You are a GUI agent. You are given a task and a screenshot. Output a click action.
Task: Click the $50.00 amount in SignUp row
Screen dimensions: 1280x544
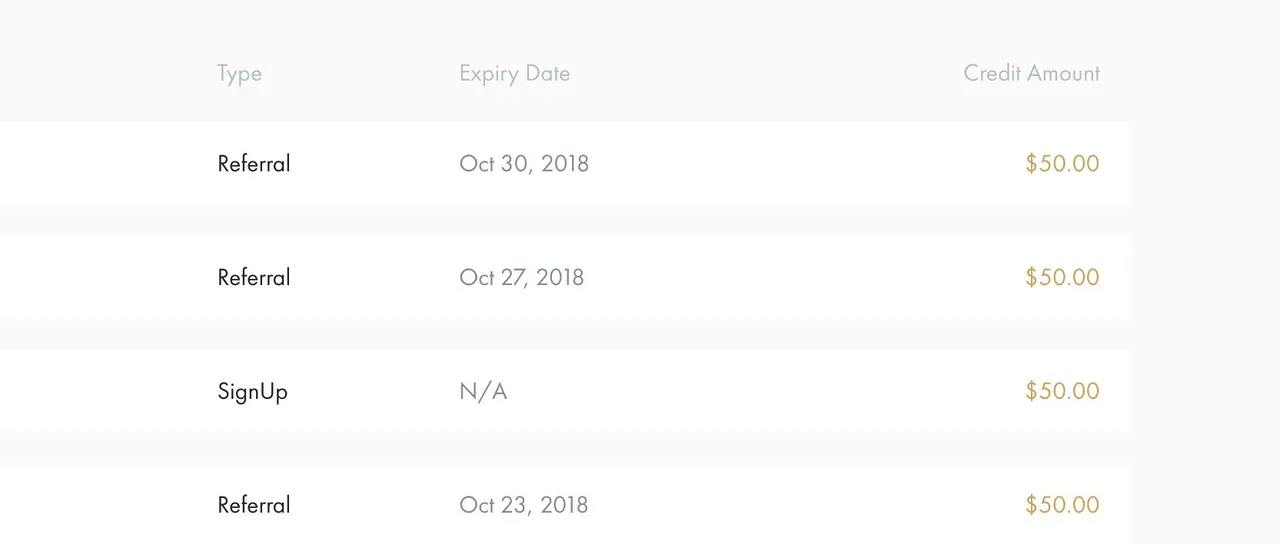1062,391
